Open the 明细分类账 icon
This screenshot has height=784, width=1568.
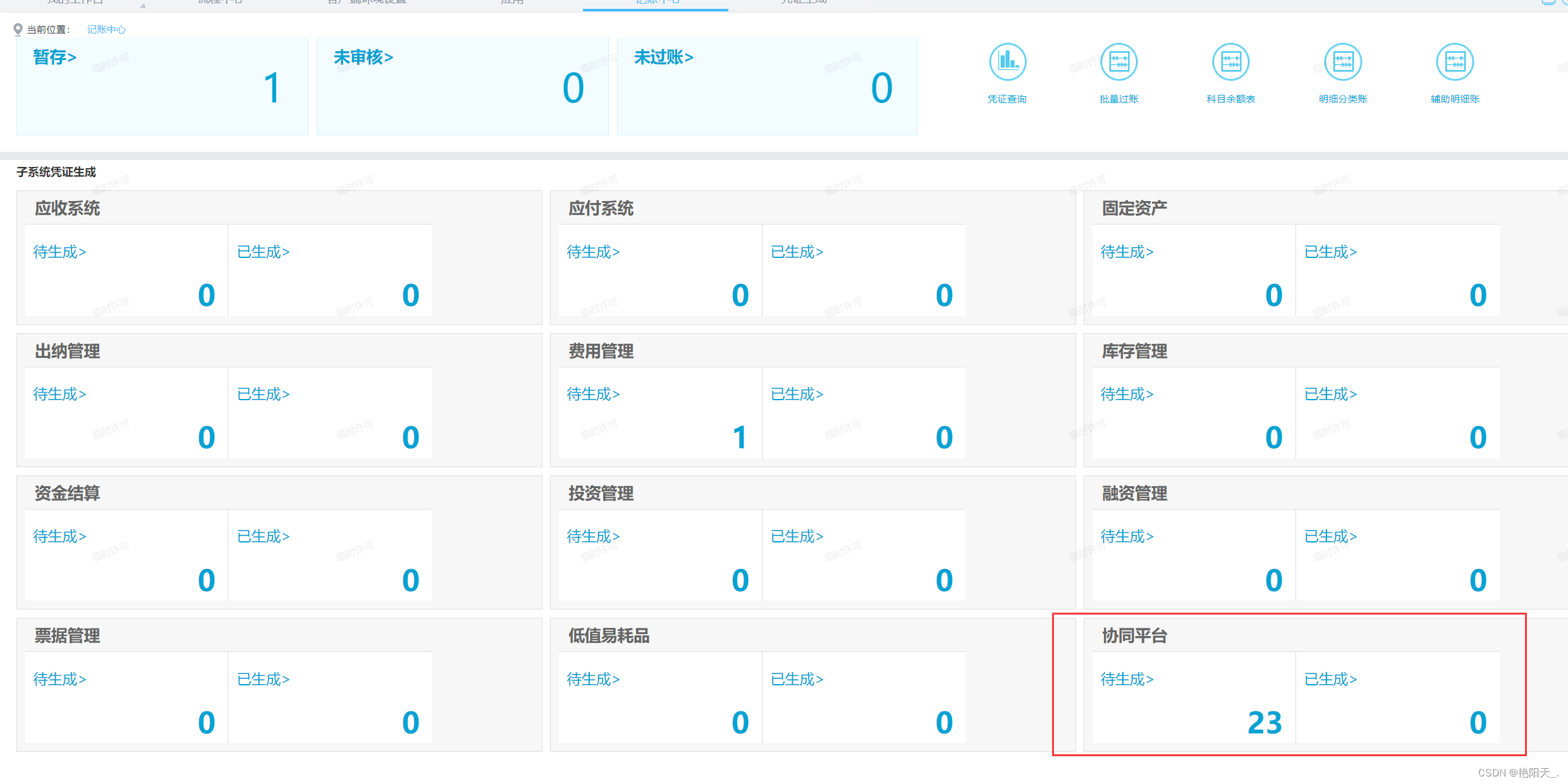[x=1343, y=62]
